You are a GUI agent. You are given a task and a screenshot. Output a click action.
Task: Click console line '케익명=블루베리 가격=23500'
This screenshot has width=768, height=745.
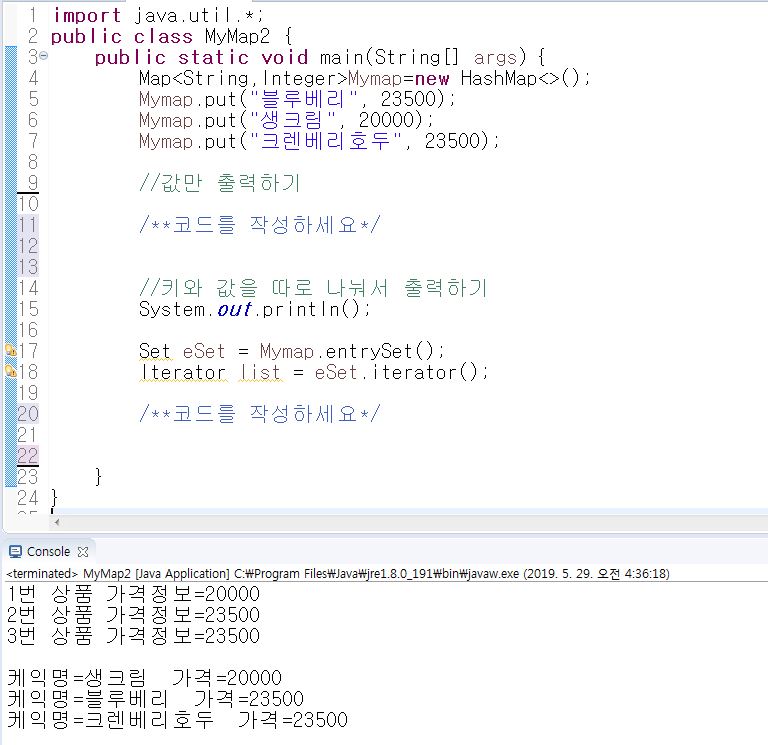coord(156,699)
